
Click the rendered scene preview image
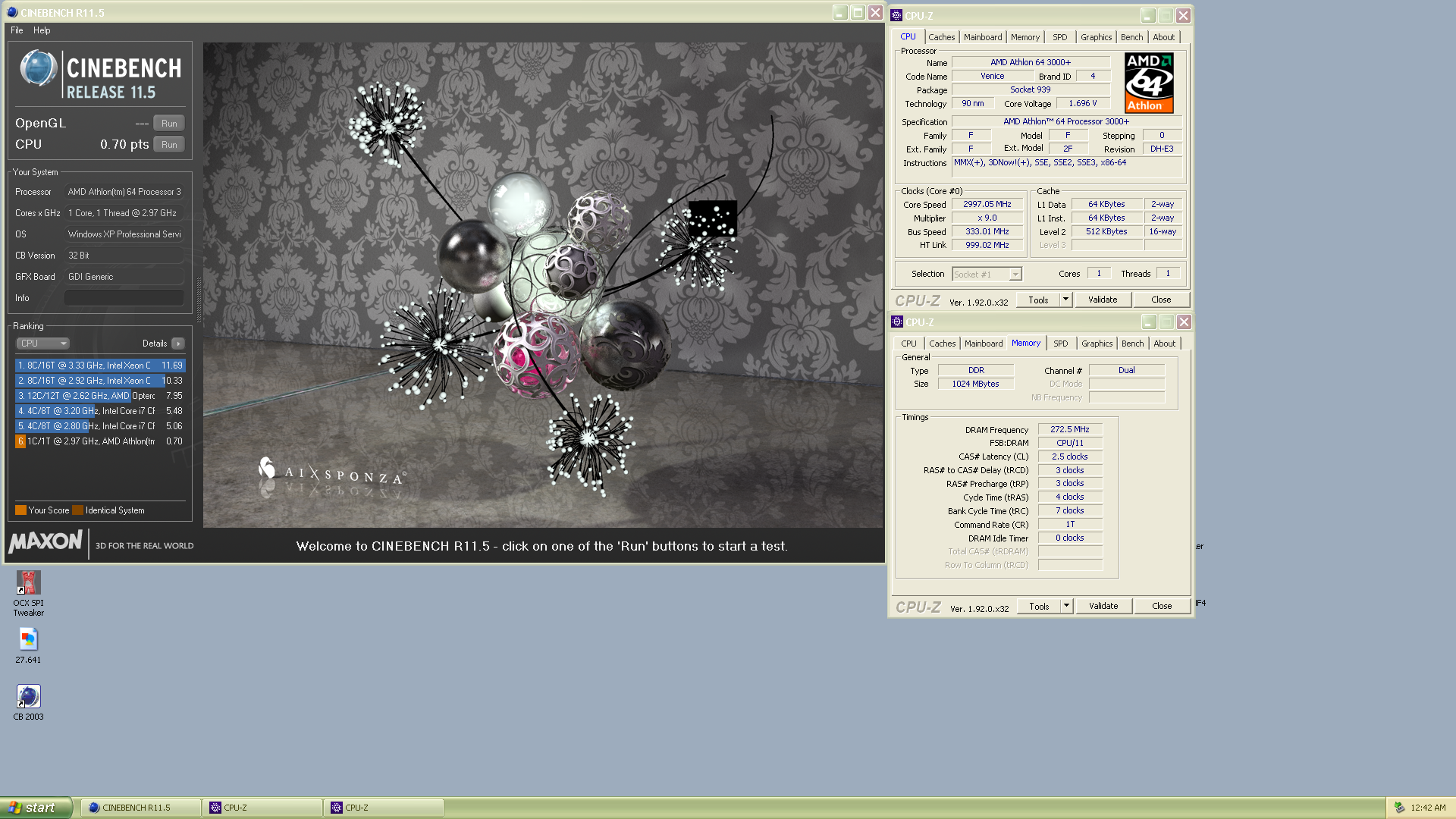pos(543,285)
